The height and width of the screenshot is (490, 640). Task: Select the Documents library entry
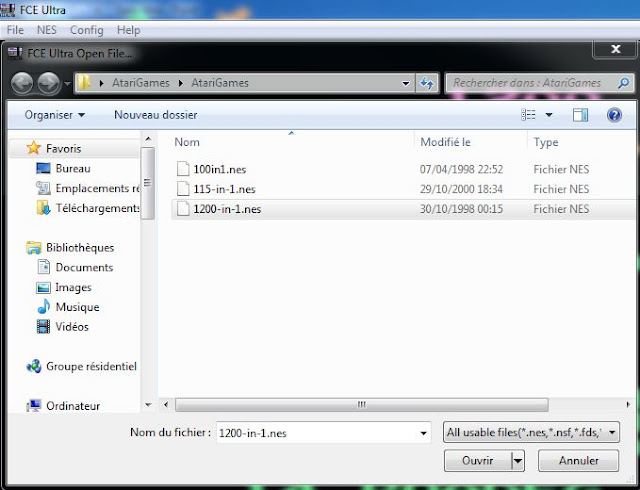(x=84, y=267)
